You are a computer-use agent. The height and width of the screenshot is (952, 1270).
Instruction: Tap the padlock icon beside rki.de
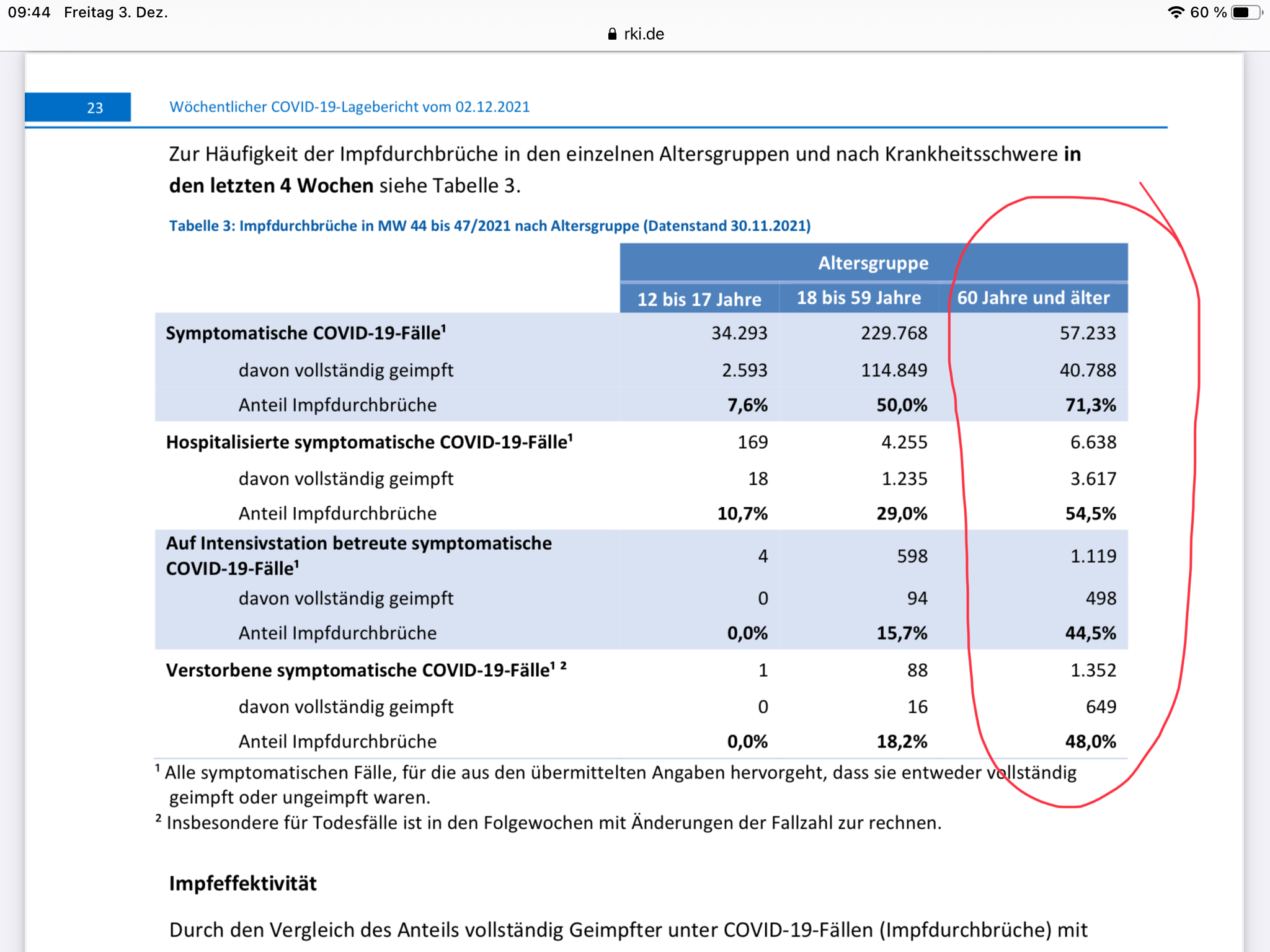(x=612, y=34)
